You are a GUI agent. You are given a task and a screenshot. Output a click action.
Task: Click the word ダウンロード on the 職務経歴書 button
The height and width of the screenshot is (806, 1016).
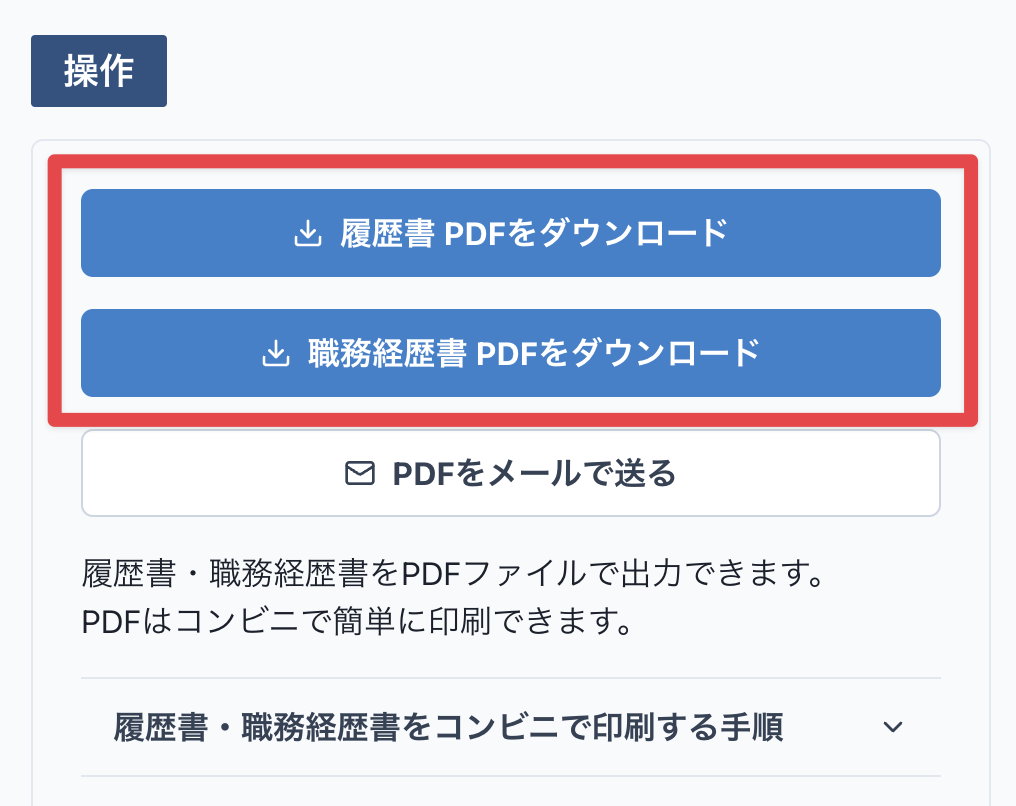(x=667, y=353)
